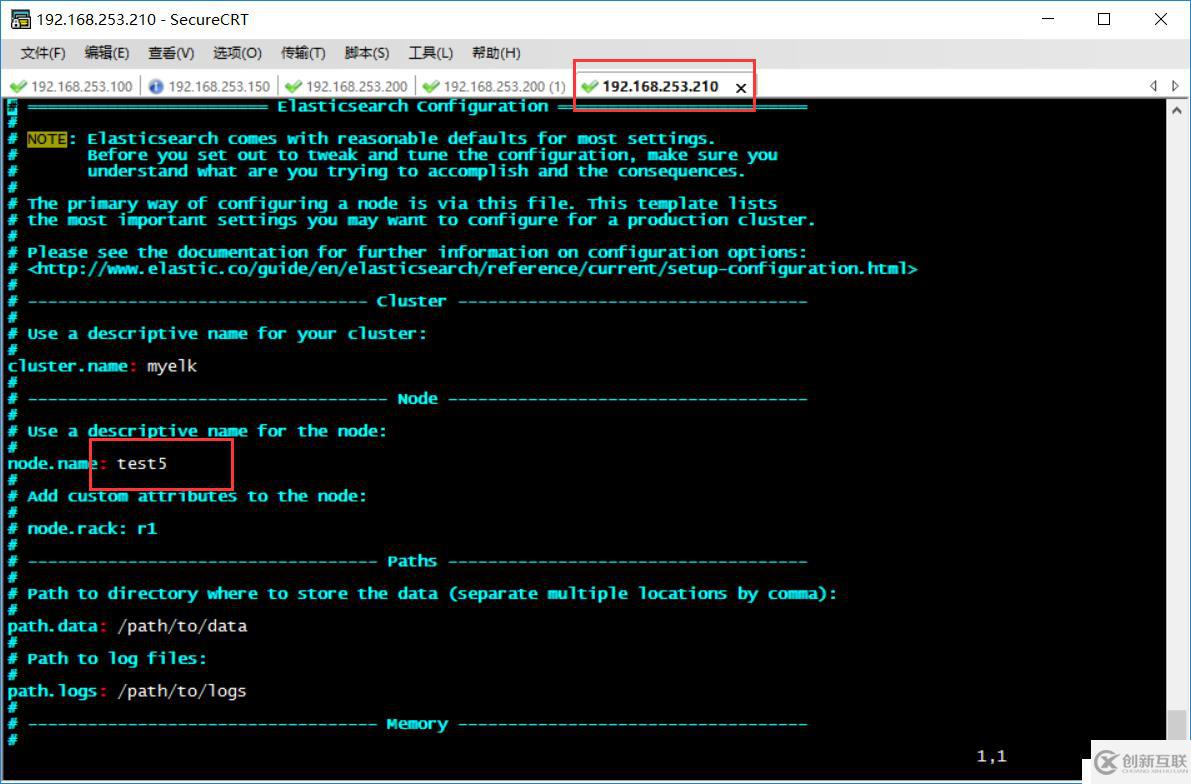Click the terminal scrollbar up arrow
Viewport: 1191px width, 784px height.
[x=1177, y=111]
